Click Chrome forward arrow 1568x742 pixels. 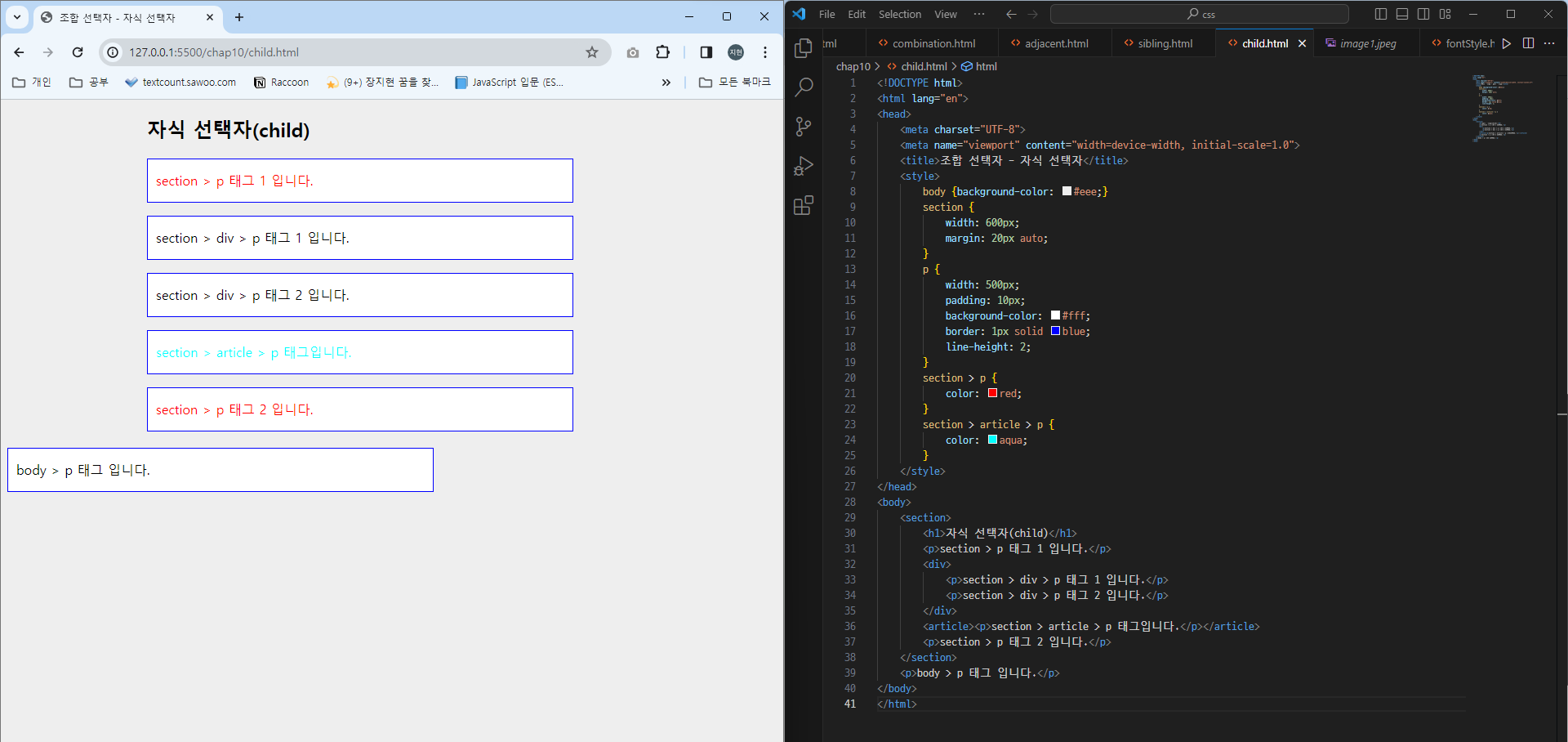tap(48, 52)
